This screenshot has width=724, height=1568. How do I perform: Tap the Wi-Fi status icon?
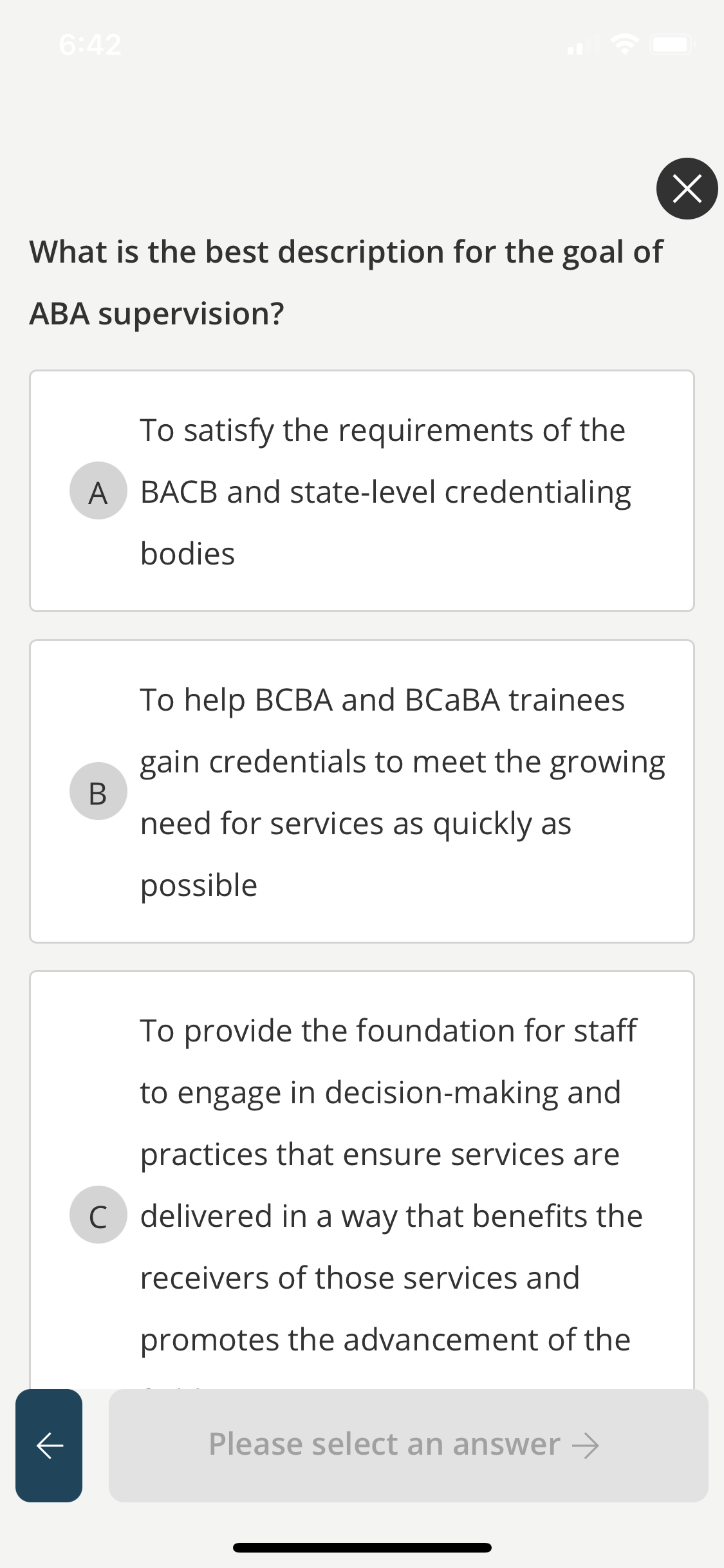click(x=623, y=43)
